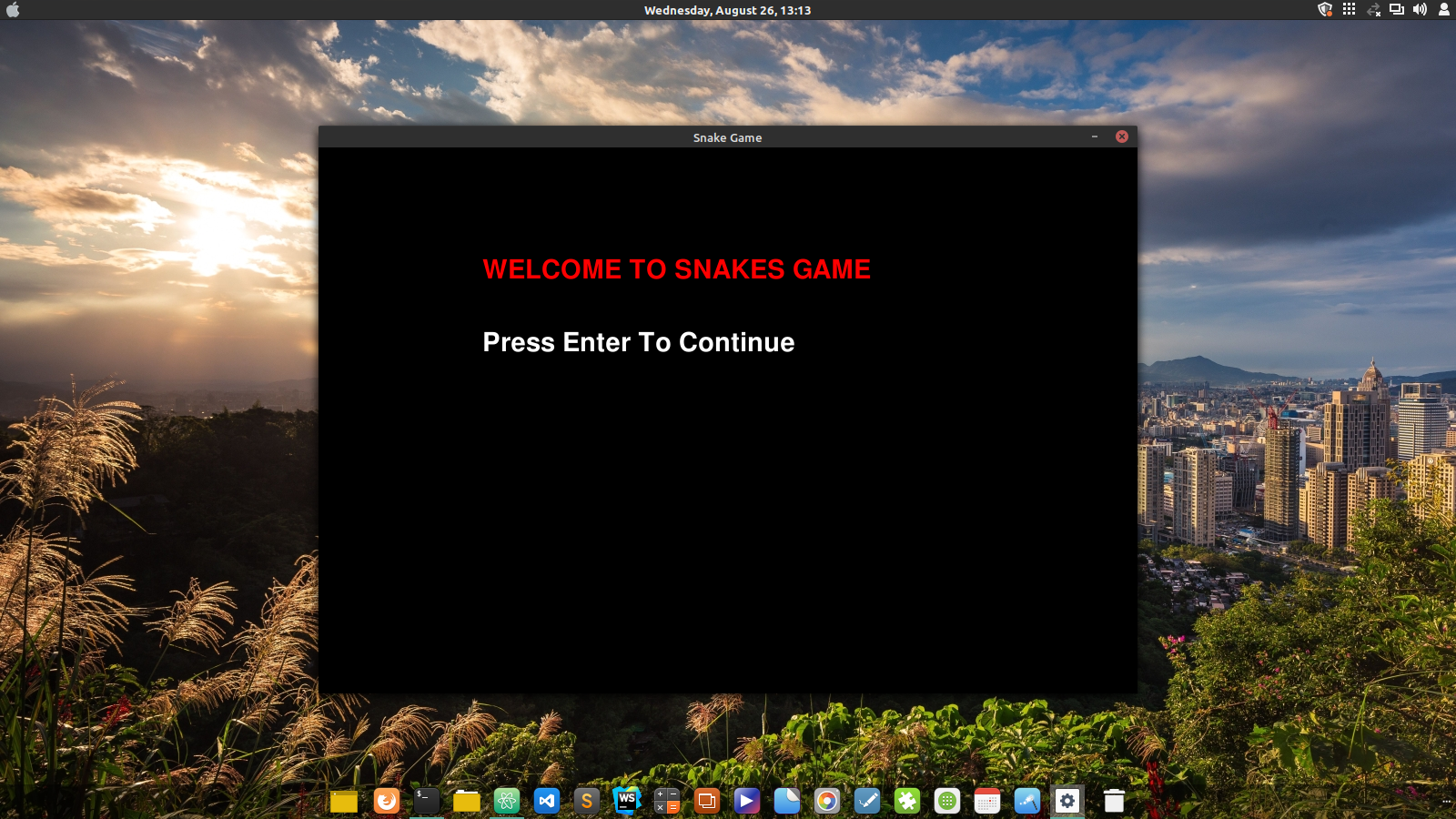
Task: Open the calendar app from the dock
Action: coord(986,802)
